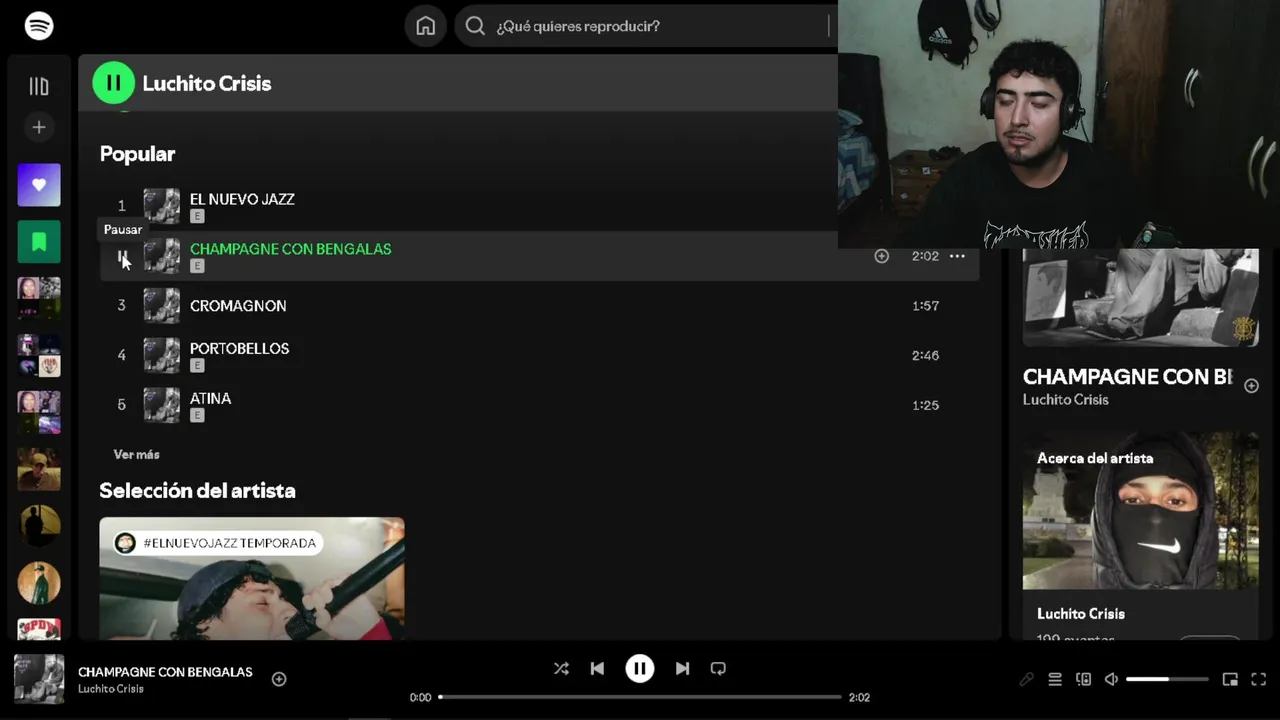Image resolution: width=1280 pixels, height=720 pixels.
Task: Seek within the song progress bar
Action: pyautogui.click(x=640, y=697)
